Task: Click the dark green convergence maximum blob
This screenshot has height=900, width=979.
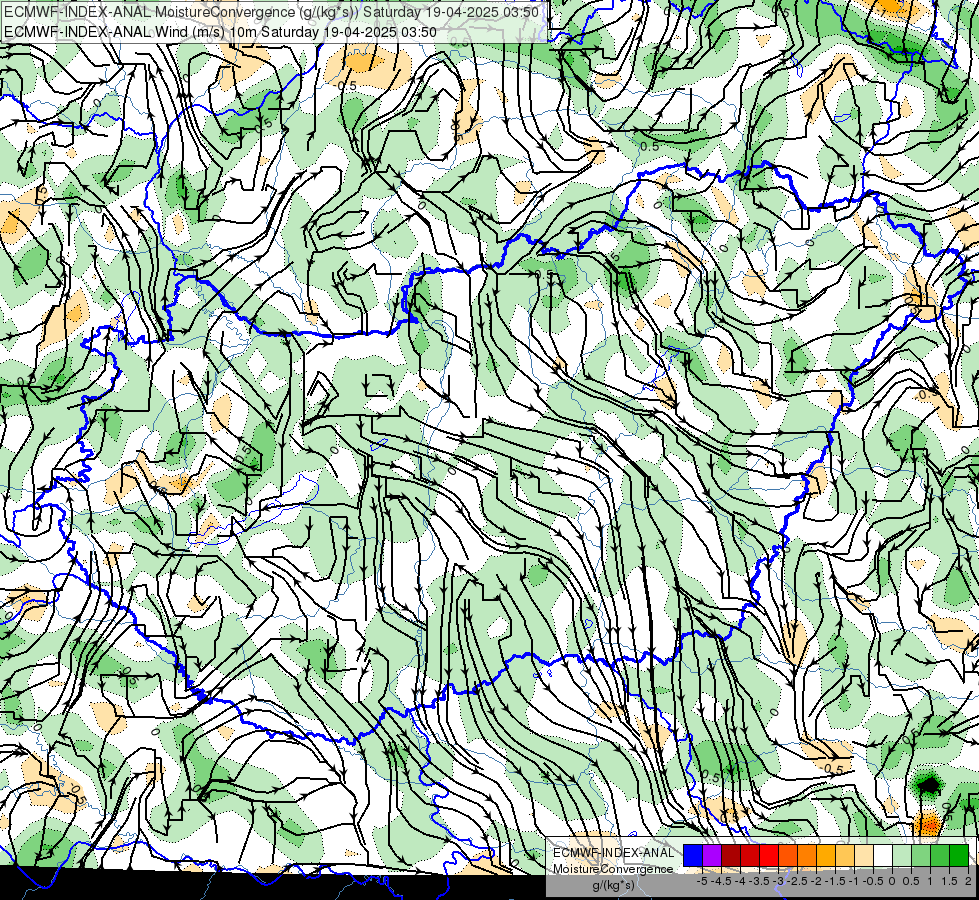Action: tap(928, 784)
